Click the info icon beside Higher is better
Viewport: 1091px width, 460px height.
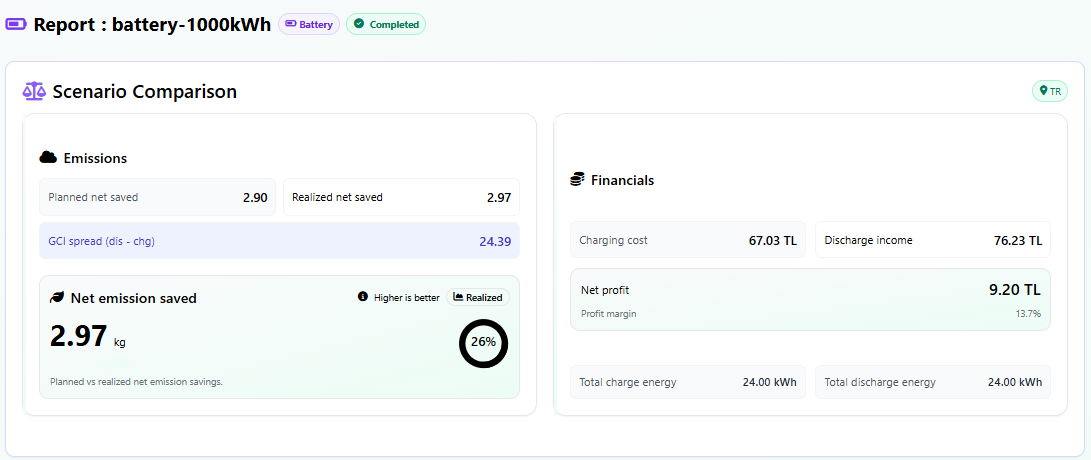point(363,297)
